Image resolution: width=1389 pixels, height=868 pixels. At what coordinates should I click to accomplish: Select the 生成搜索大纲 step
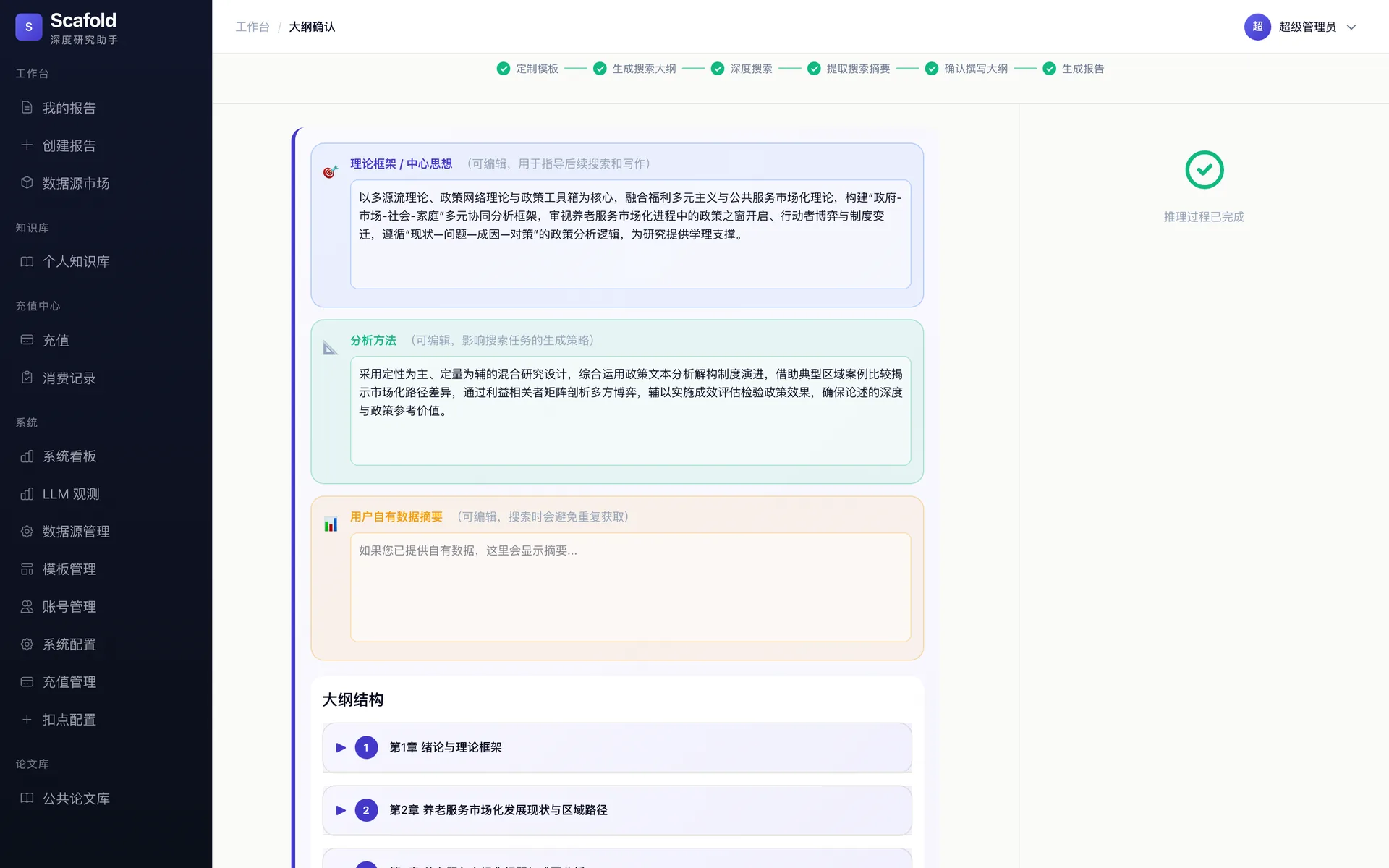(x=634, y=69)
